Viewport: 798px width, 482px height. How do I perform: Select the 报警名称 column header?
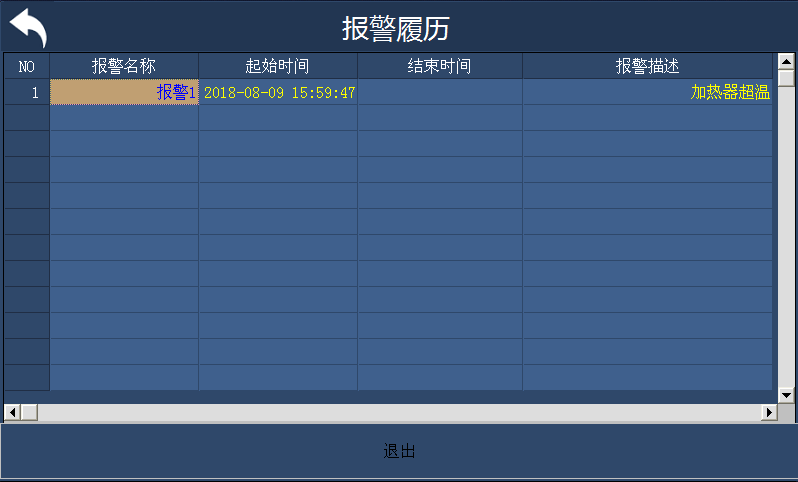click(x=124, y=66)
